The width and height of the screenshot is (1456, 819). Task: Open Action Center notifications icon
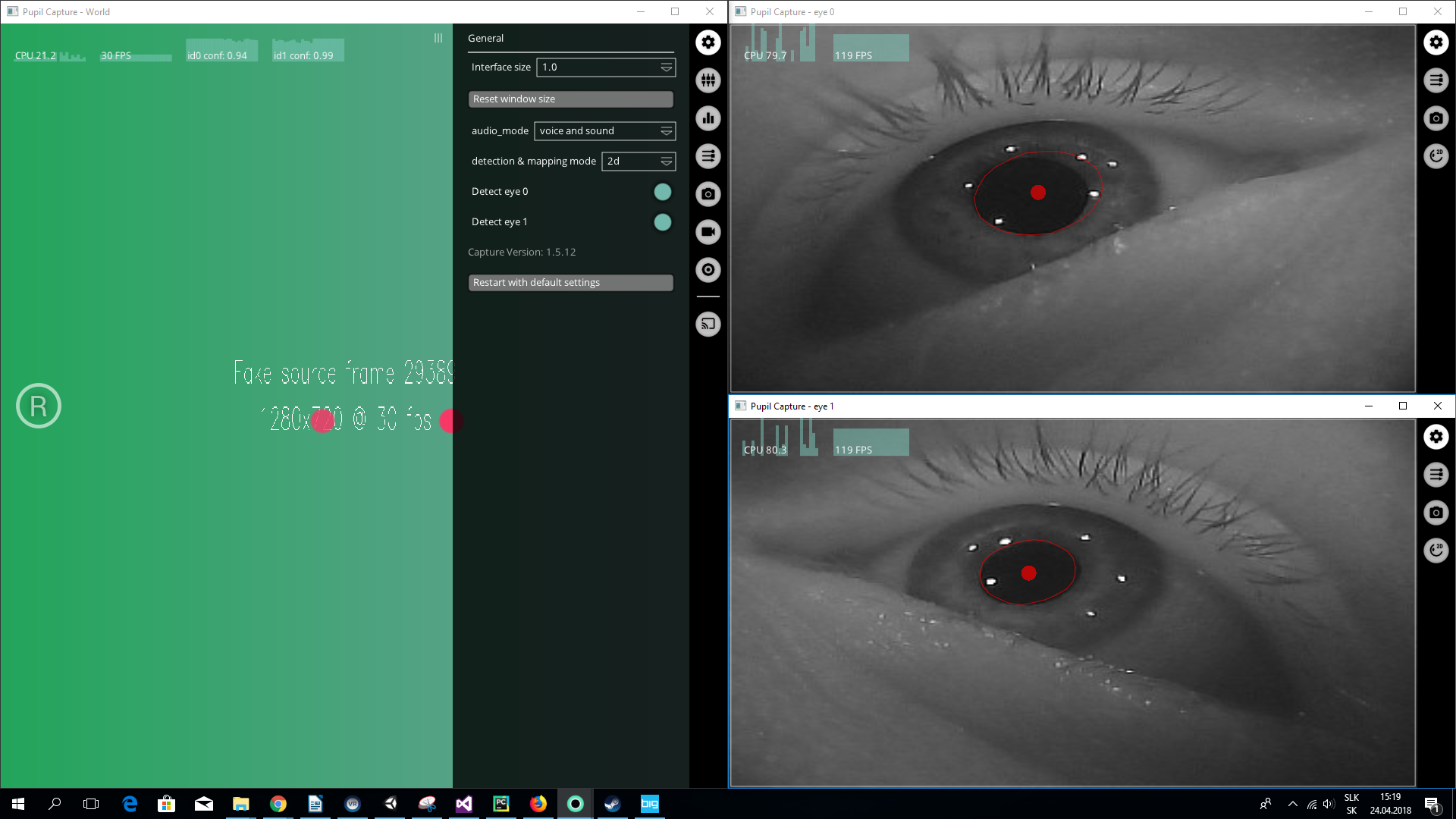[1432, 805]
